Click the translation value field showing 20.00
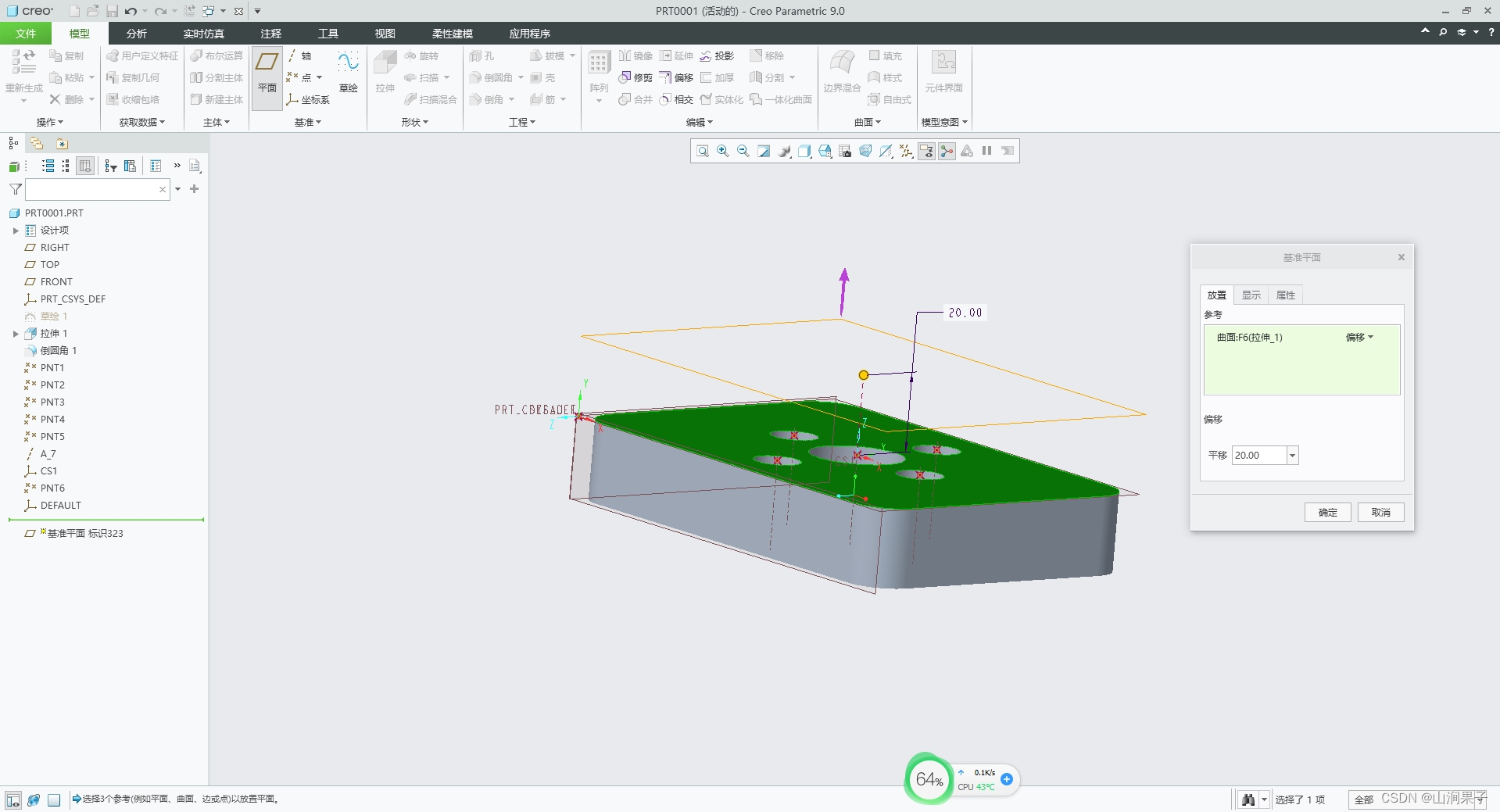 1259,456
